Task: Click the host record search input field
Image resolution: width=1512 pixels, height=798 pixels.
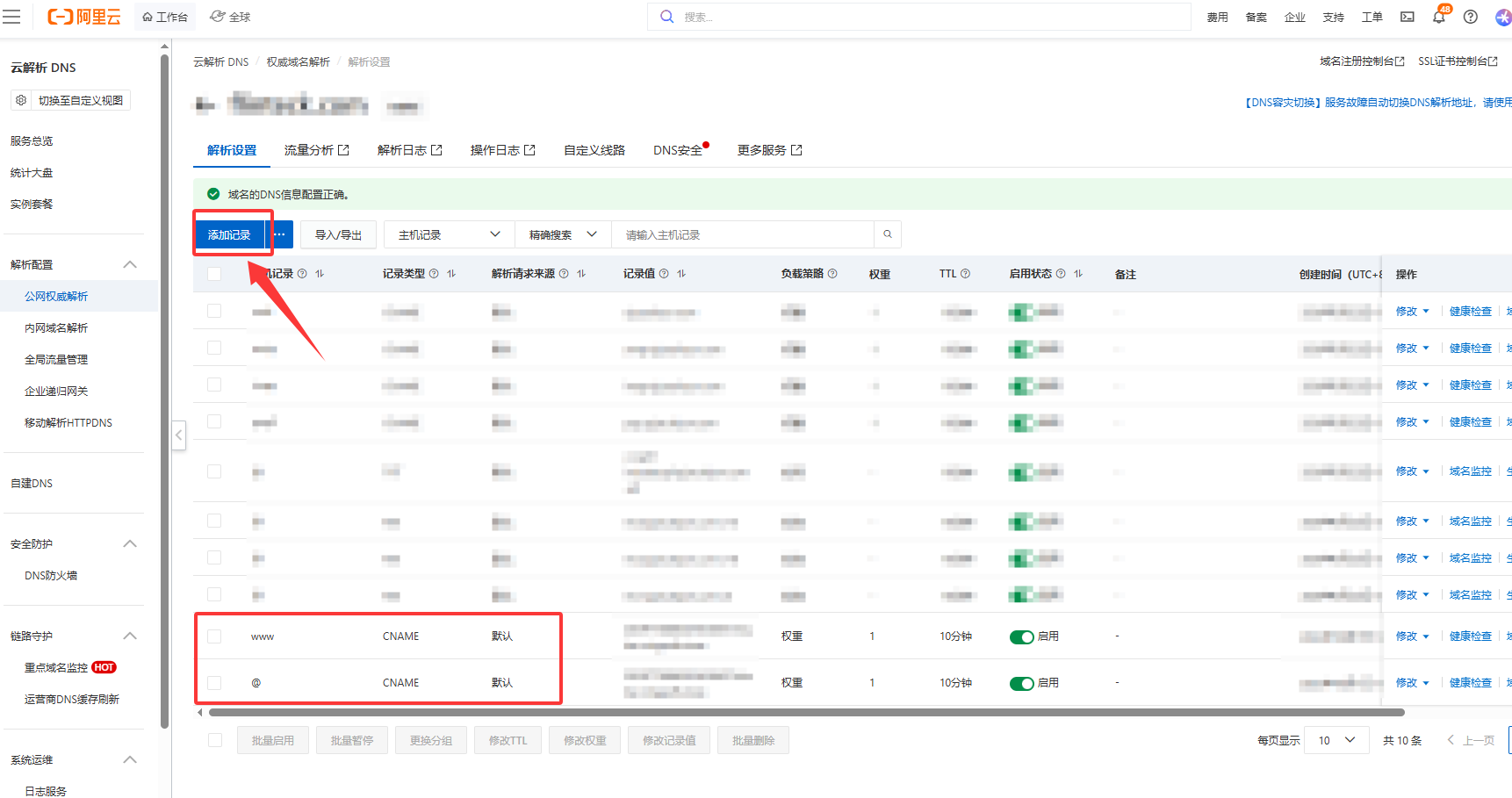Action: click(x=742, y=234)
